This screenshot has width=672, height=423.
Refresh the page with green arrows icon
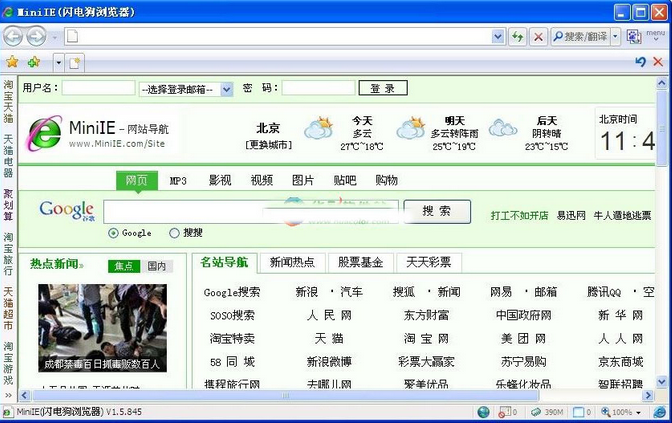coord(517,37)
